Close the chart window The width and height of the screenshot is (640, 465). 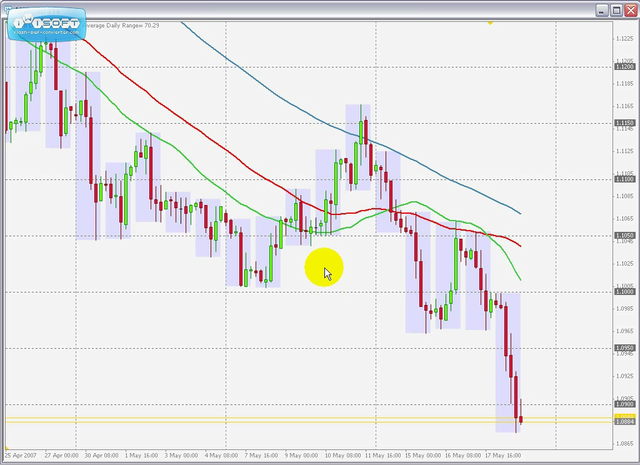[x=631, y=11]
